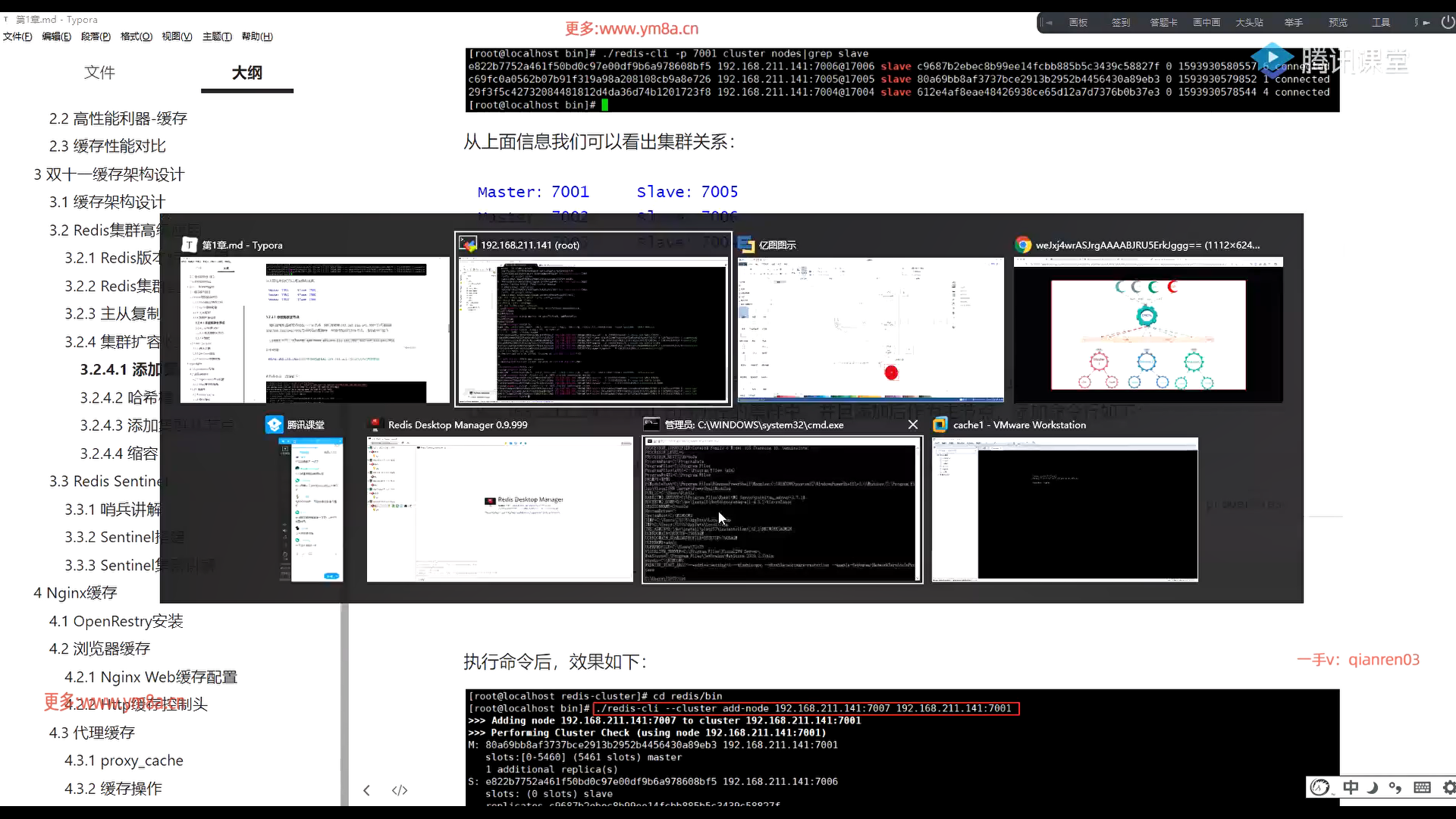Open the 文件(F) menu
Image resolution: width=1456 pixels, height=819 pixels.
pos(17,36)
